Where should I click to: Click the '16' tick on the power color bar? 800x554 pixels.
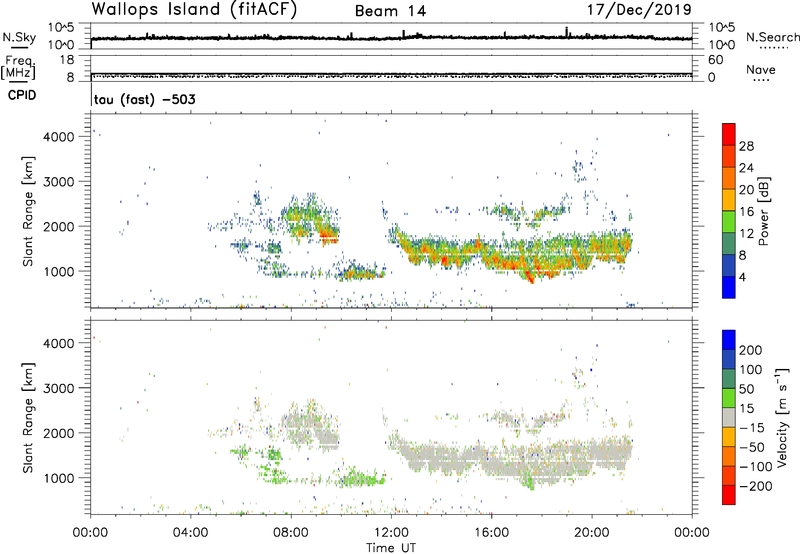coord(746,212)
